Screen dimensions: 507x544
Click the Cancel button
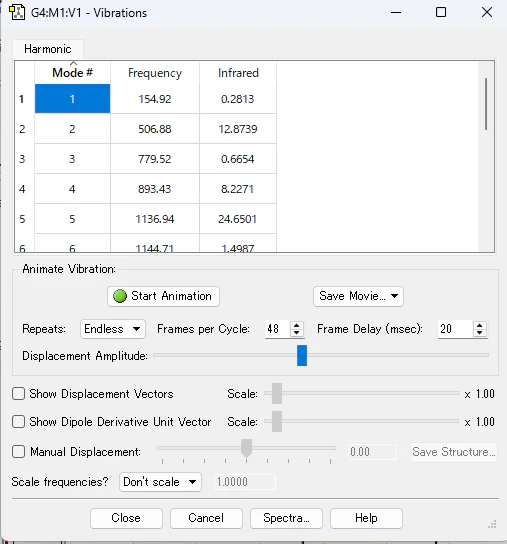[206, 518]
